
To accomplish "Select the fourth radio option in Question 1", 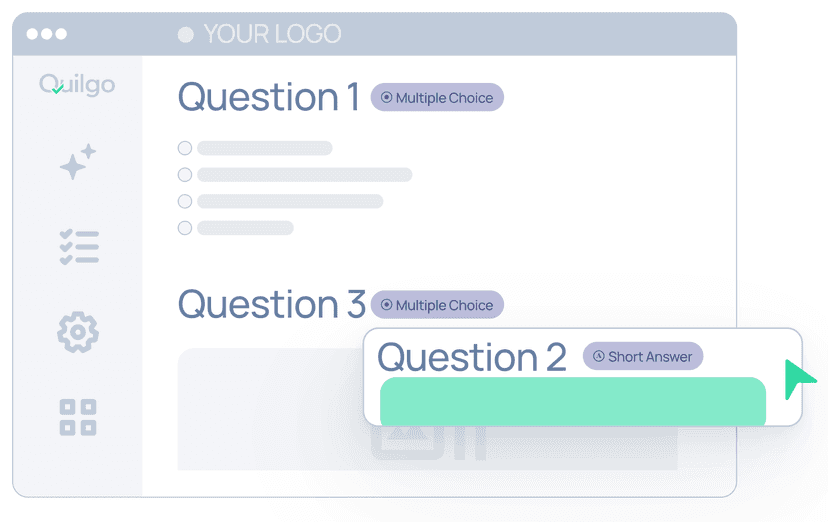I will click(x=185, y=228).
